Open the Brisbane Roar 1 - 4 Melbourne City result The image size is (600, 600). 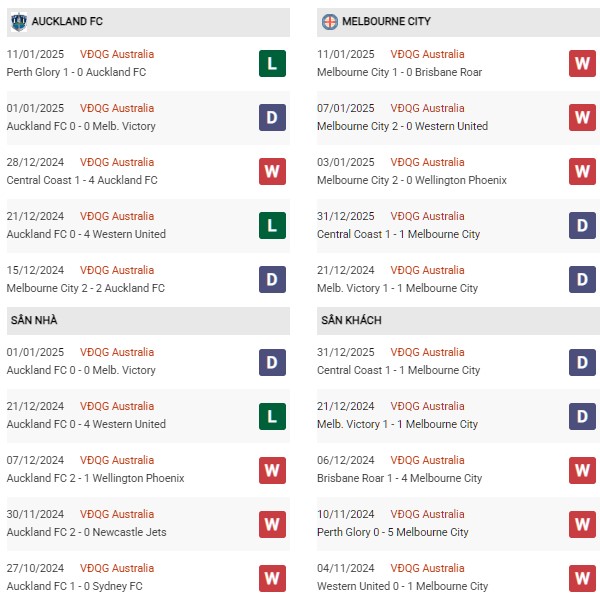[x=399, y=478]
